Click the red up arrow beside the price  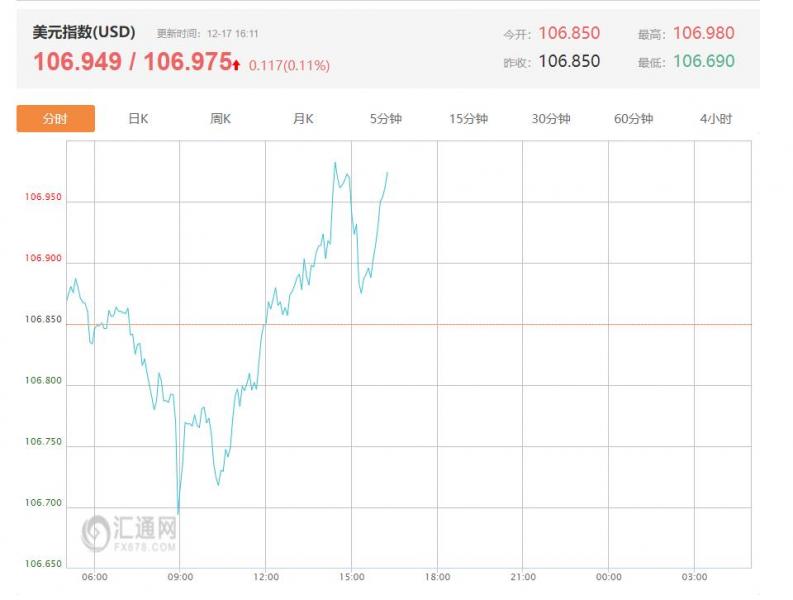(236, 65)
